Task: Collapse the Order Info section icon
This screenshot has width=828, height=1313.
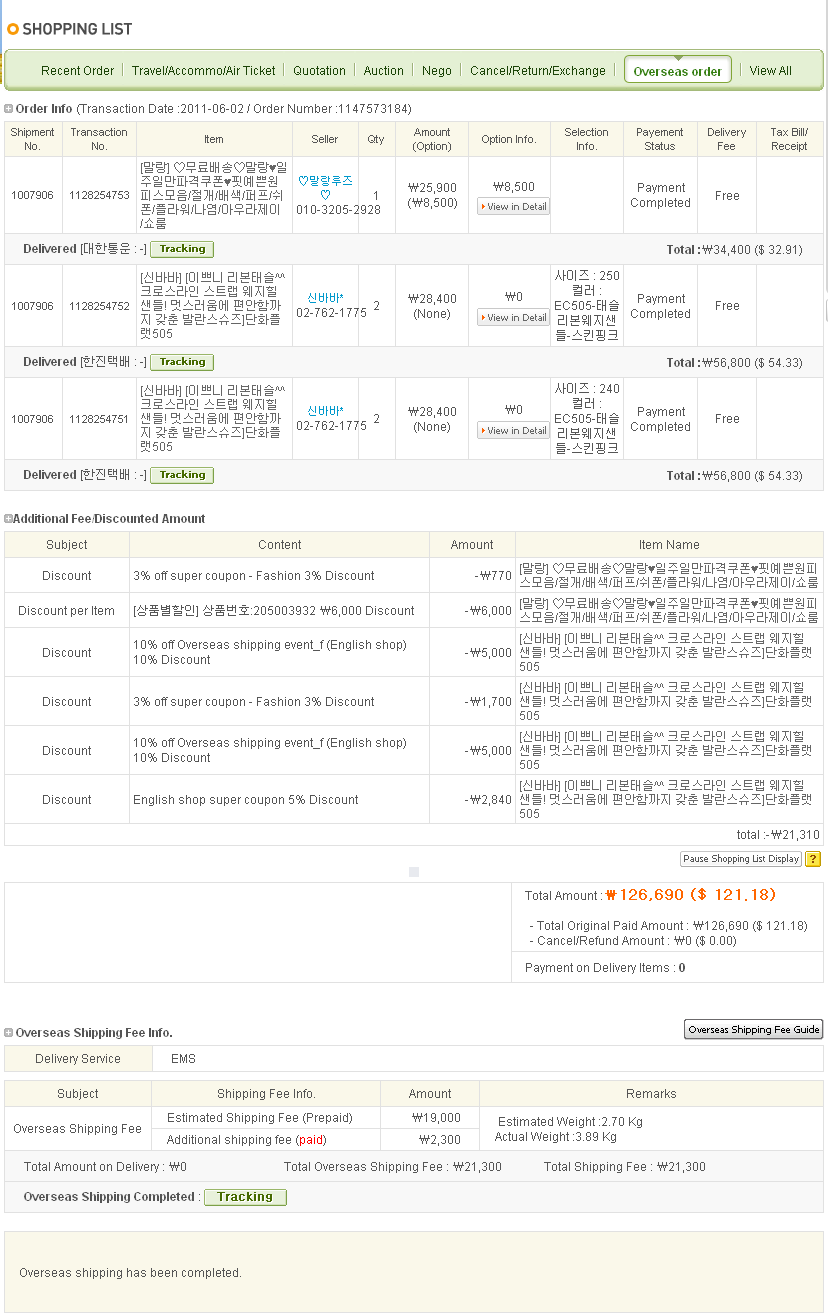Action: [x=9, y=109]
